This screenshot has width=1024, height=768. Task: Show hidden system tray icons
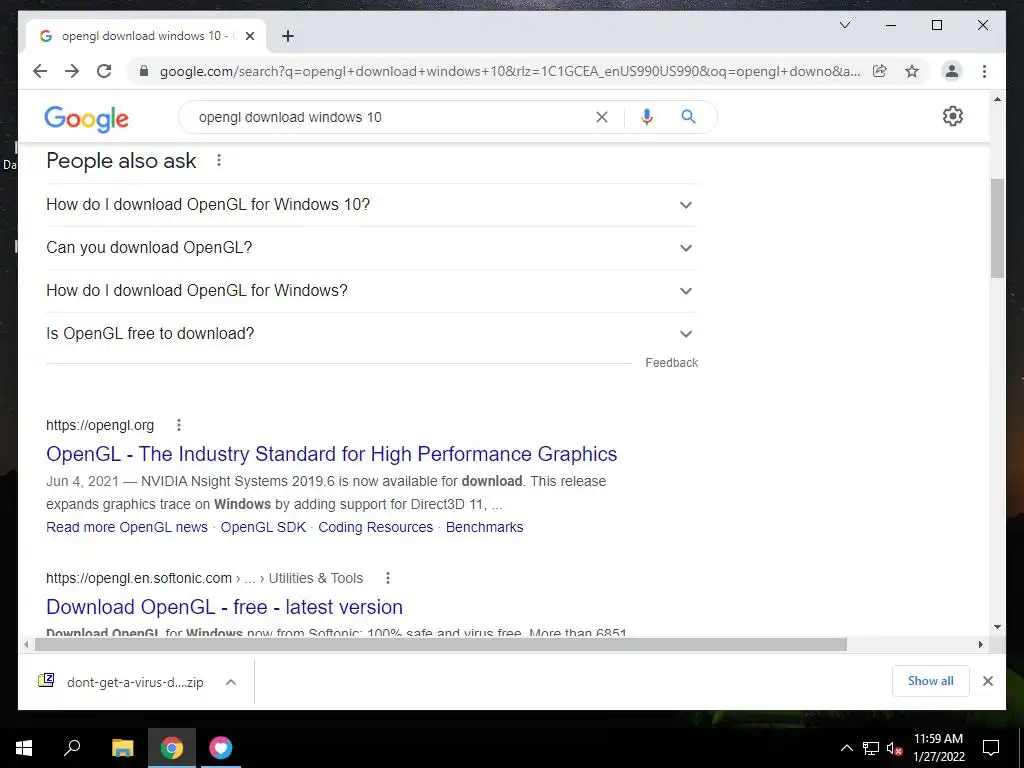[846, 748]
